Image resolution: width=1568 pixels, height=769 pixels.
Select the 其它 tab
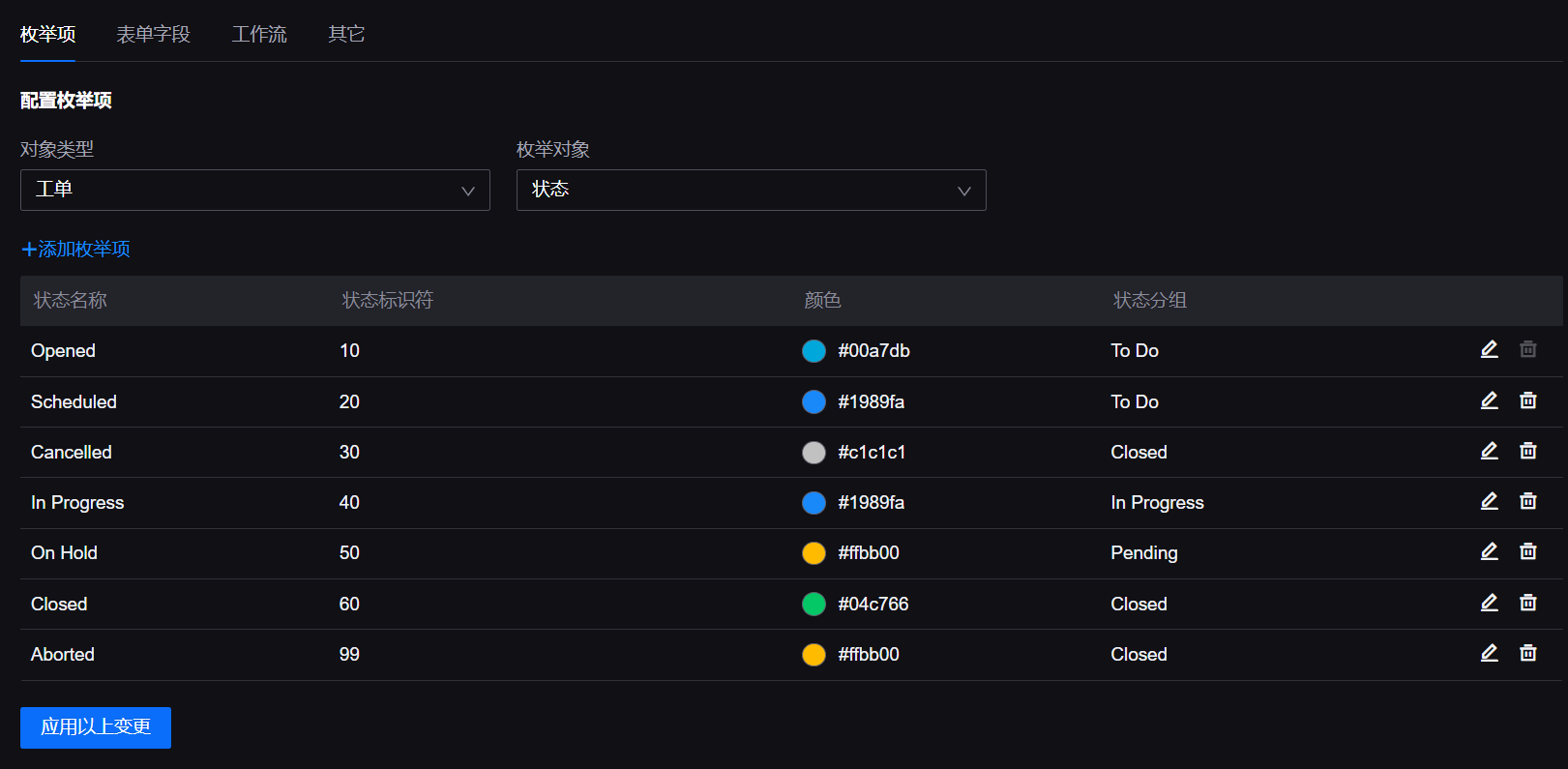[x=345, y=35]
